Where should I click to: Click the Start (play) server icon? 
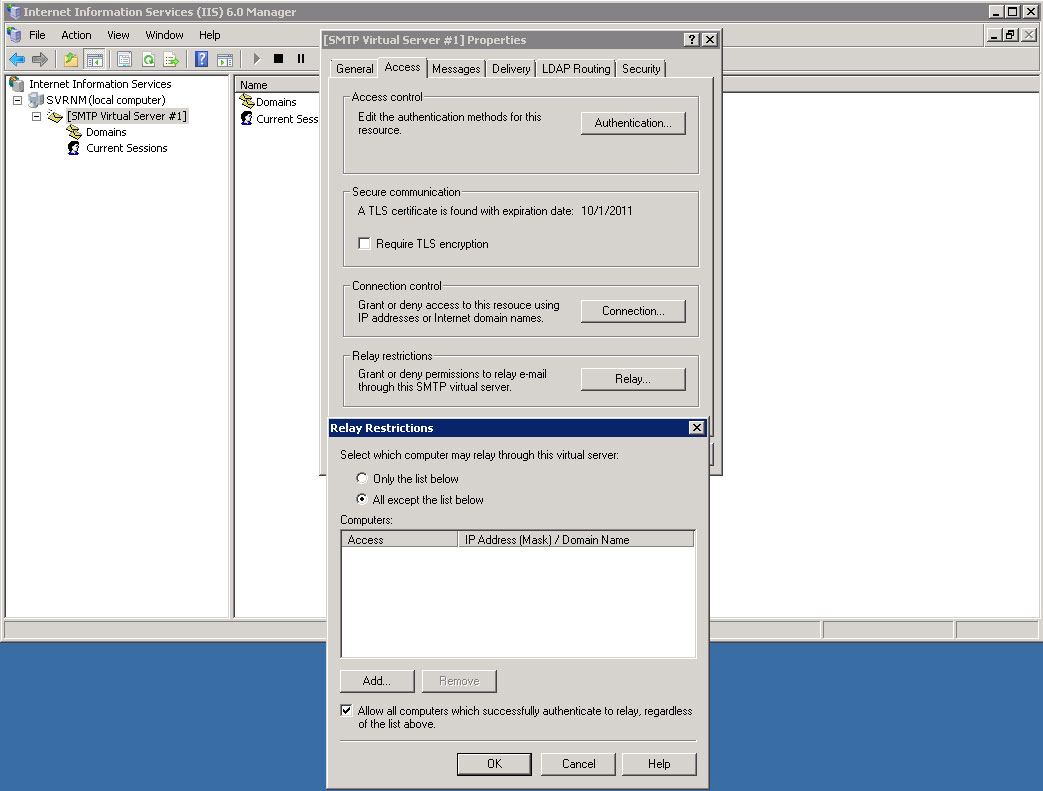tap(257, 59)
